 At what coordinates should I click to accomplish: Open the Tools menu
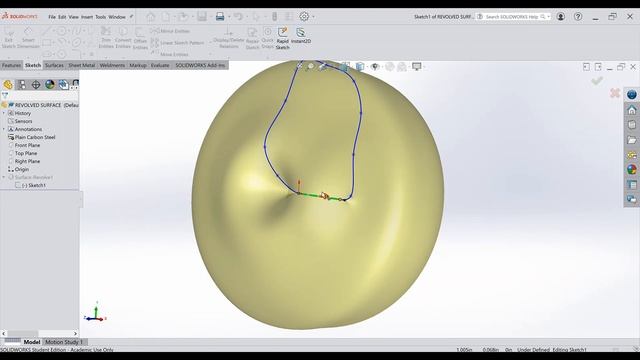point(100,17)
